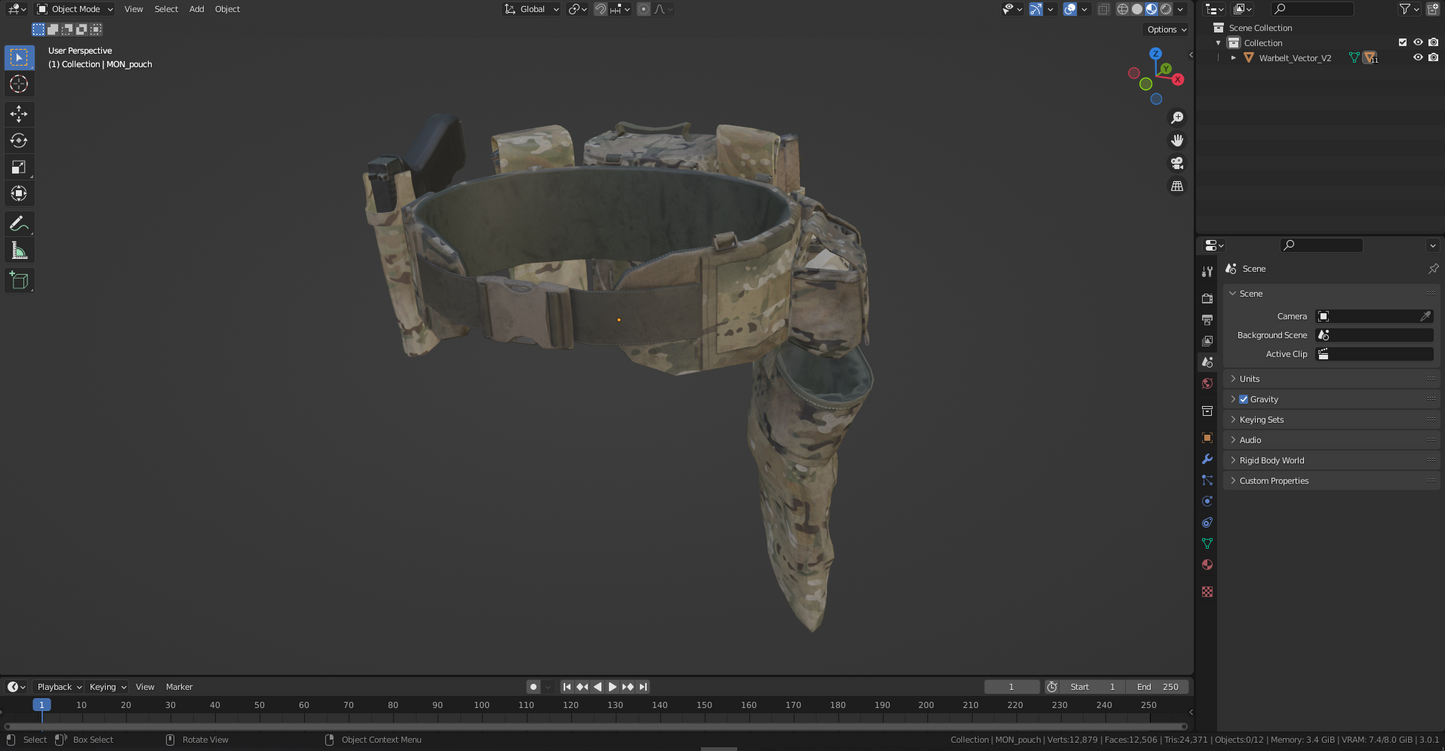Open the Select menu in header
This screenshot has height=751, width=1445.
(x=166, y=9)
